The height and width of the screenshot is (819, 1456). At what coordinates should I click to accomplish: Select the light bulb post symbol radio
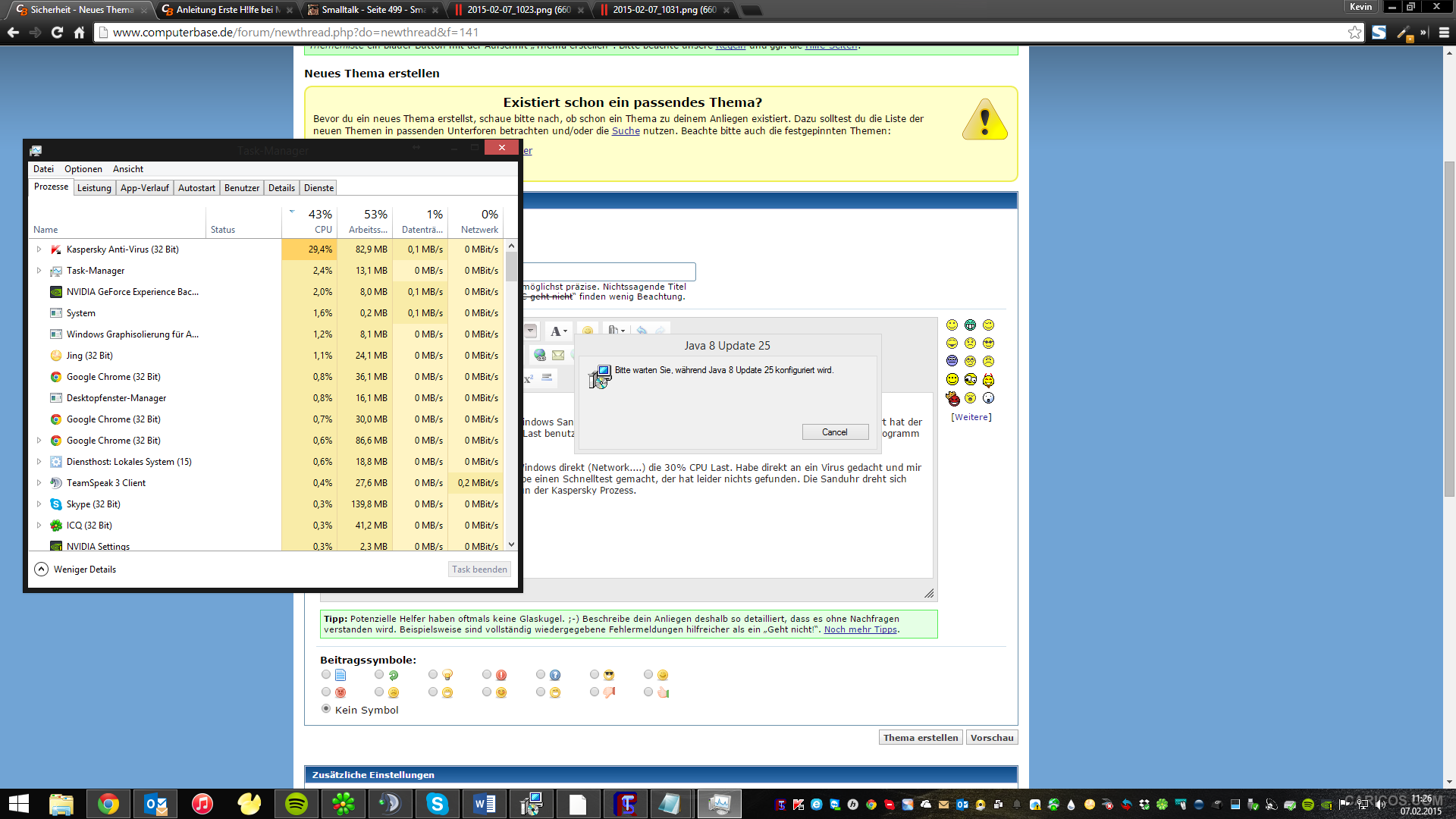(433, 674)
